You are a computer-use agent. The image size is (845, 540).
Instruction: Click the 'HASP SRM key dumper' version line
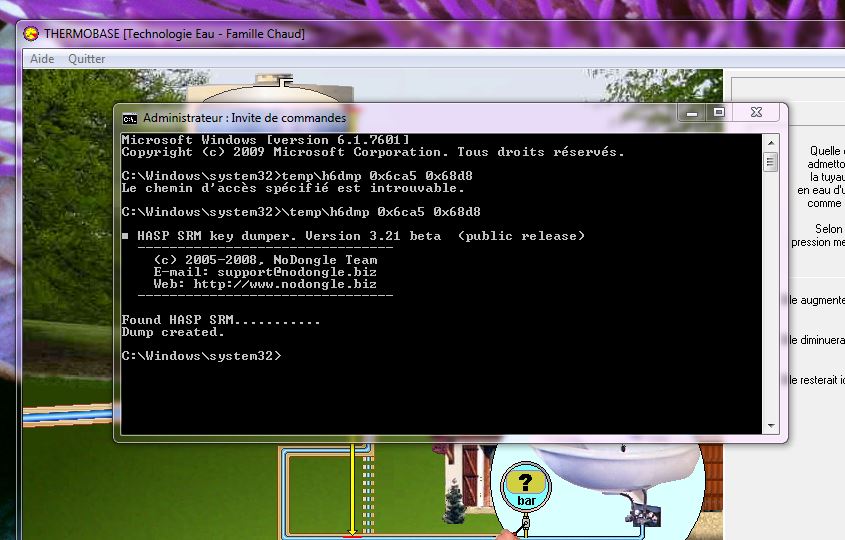coord(353,236)
